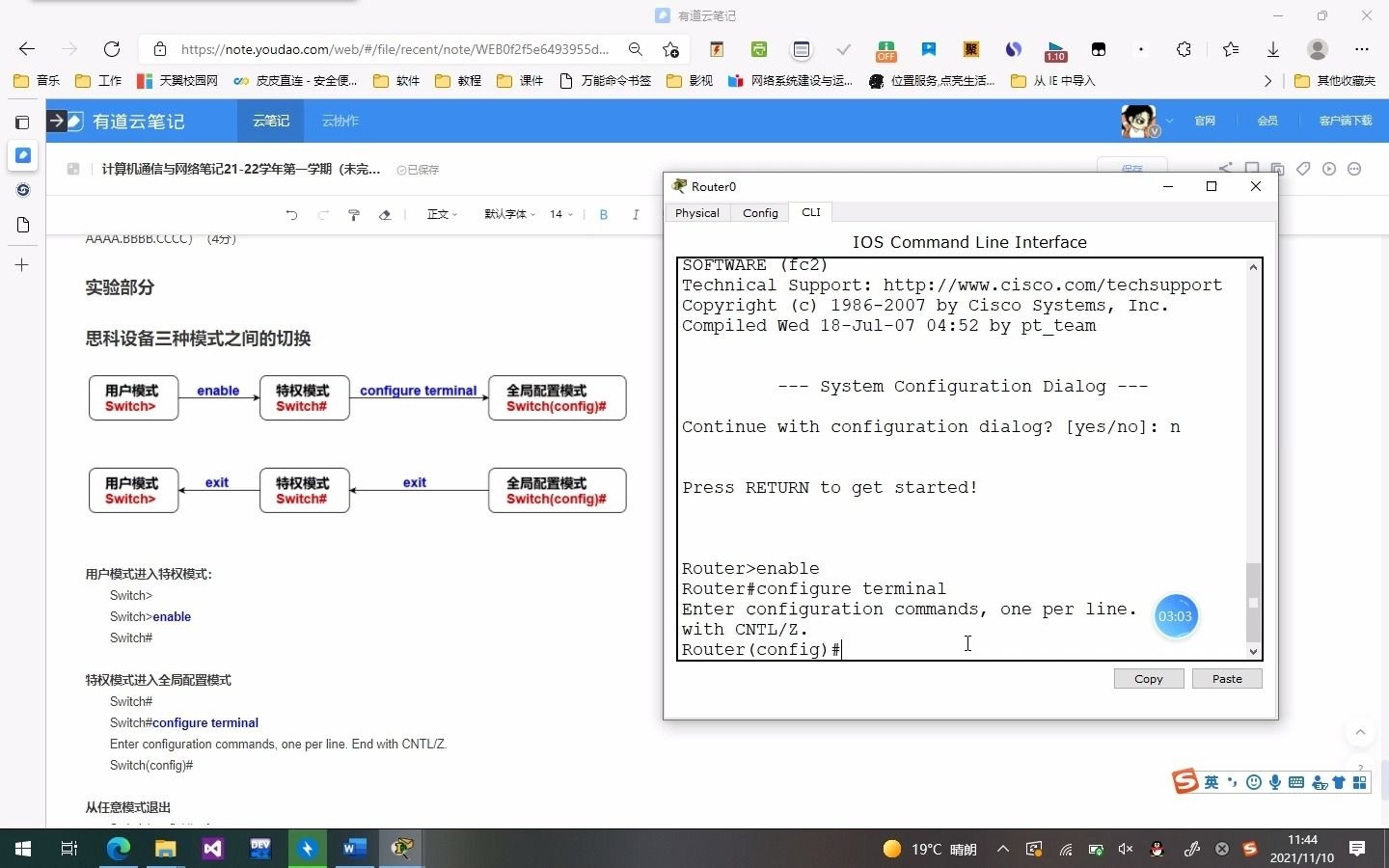This screenshot has height=868, width=1389.
Task: Reload the page with refresh button
Action: [x=112, y=49]
